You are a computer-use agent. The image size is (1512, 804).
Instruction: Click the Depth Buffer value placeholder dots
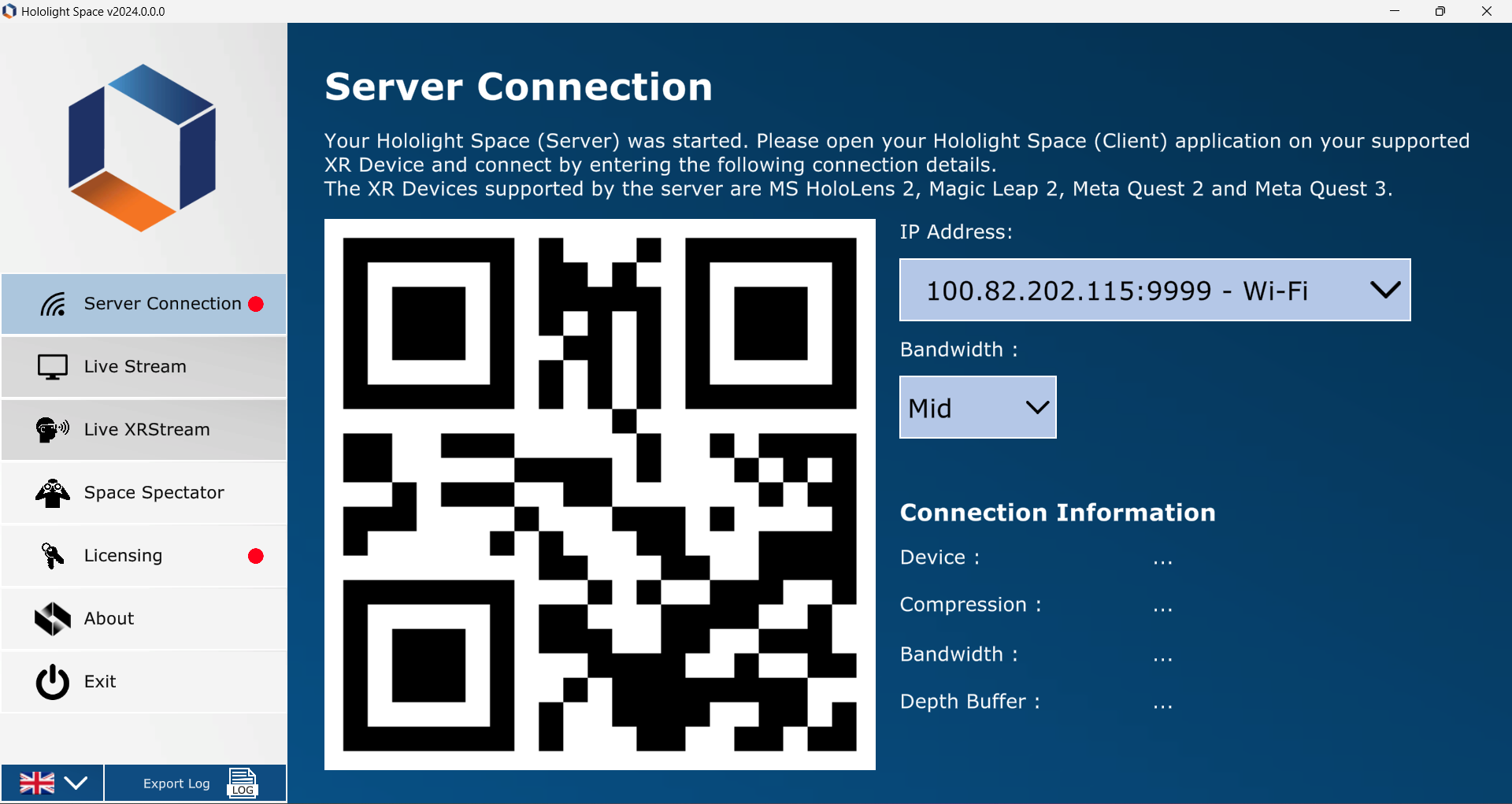pyautogui.click(x=1163, y=706)
